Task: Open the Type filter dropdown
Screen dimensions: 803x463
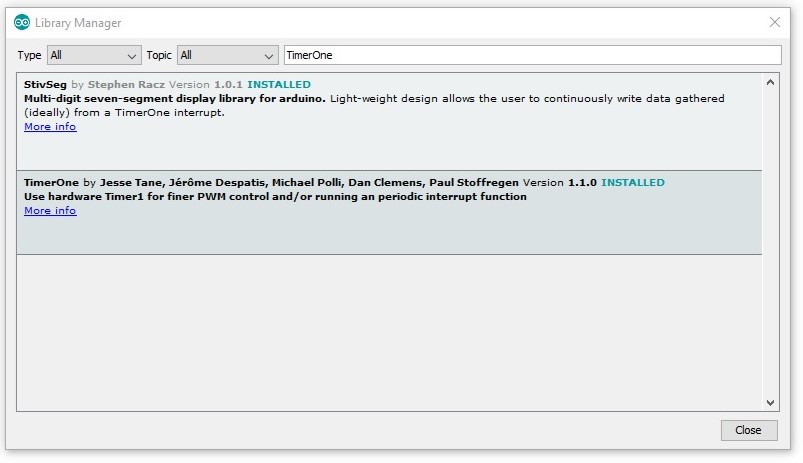Action: point(94,55)
